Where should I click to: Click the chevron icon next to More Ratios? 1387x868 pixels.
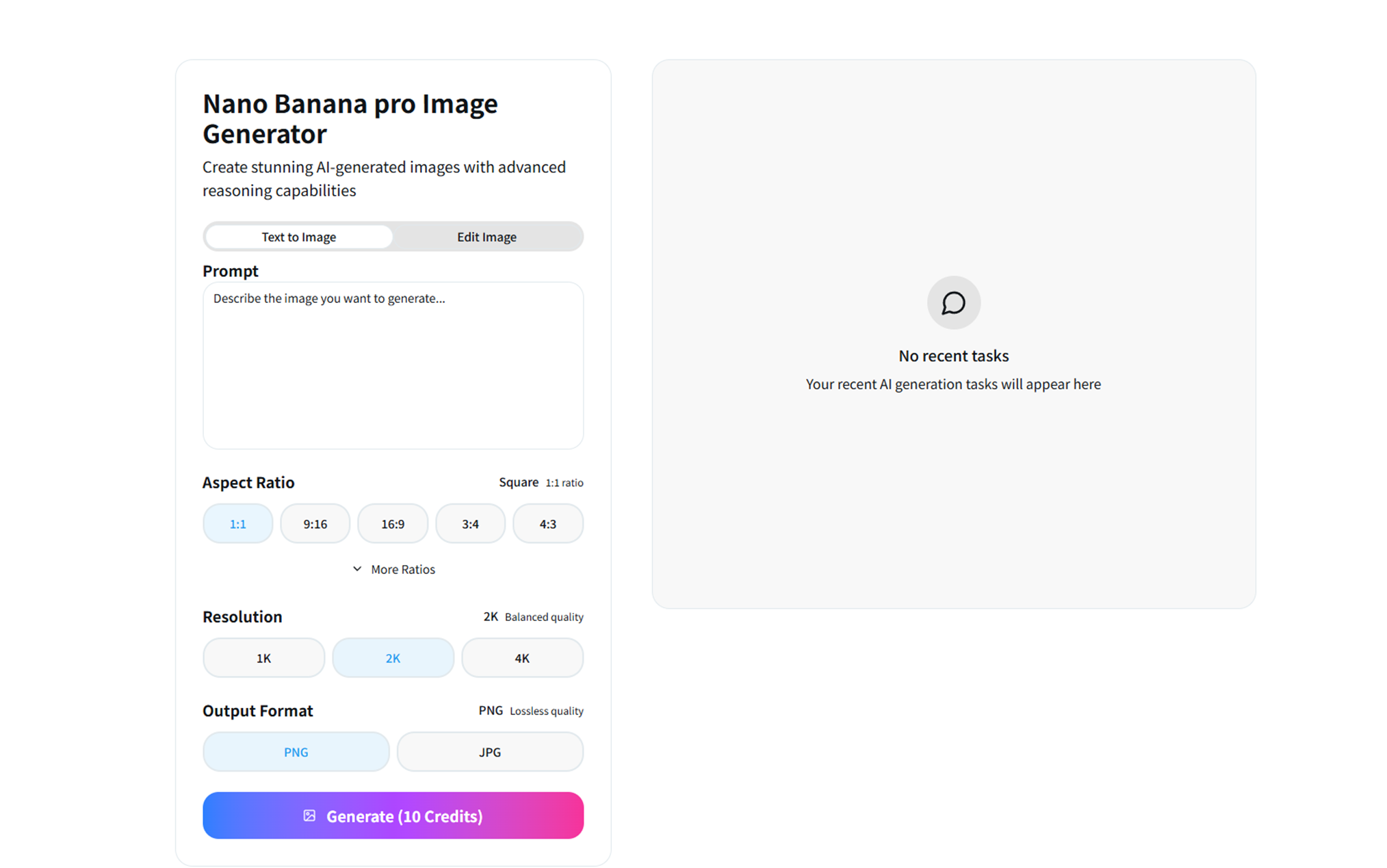pyautogui.click(x=357, y=568)
